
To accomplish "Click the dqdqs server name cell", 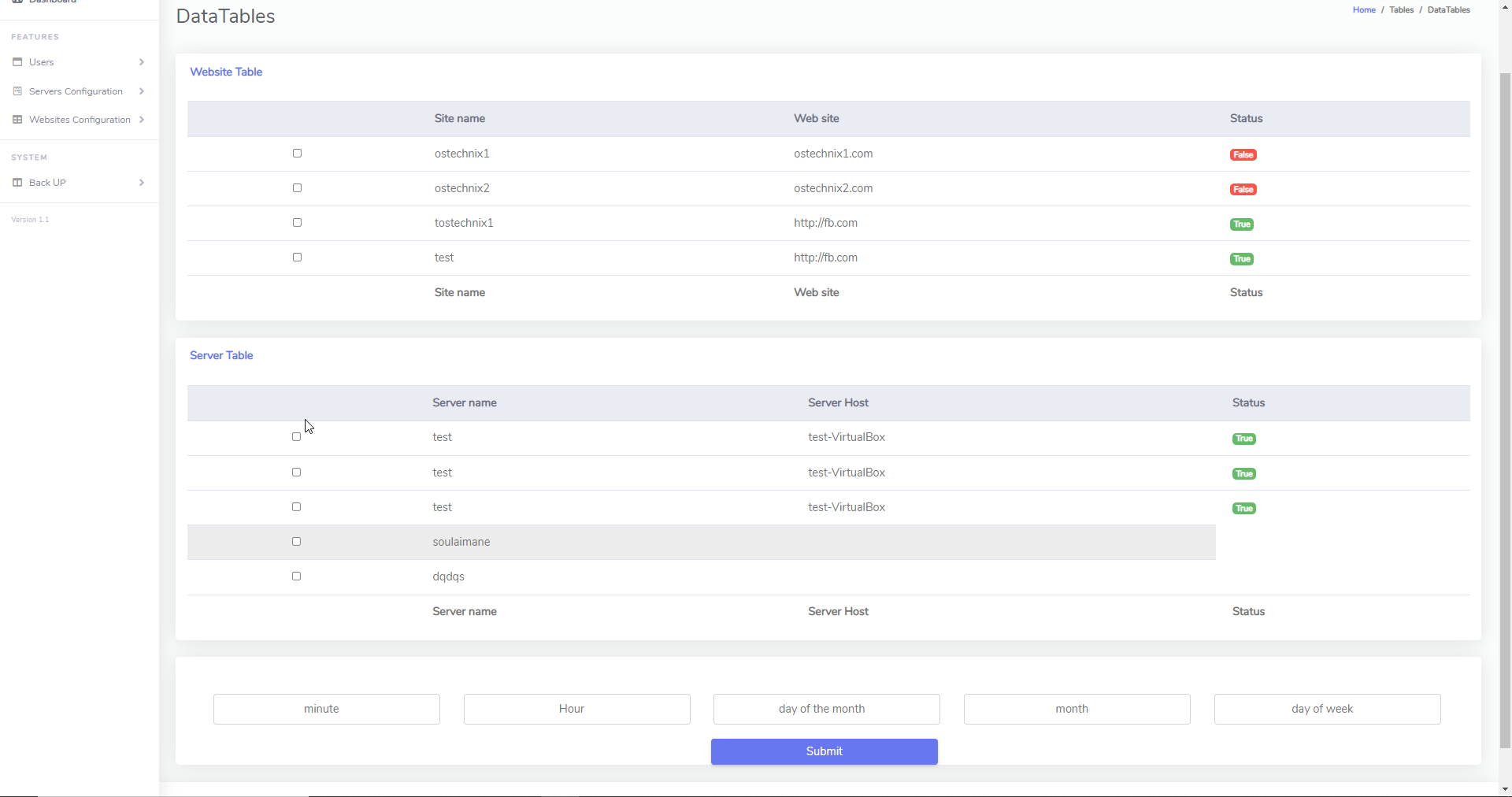I will click(x=448, y=576).
